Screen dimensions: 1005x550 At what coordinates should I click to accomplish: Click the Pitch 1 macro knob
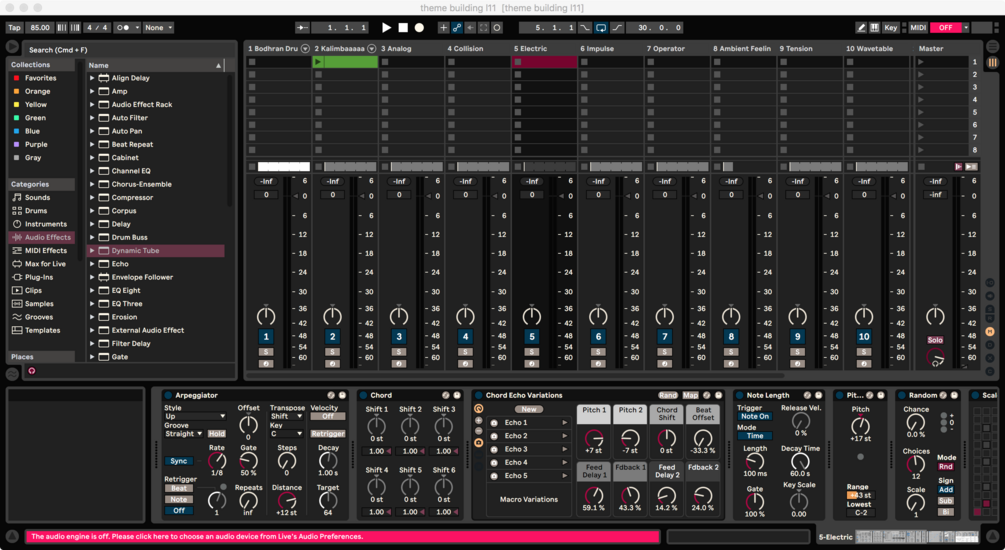coord(594,438)
